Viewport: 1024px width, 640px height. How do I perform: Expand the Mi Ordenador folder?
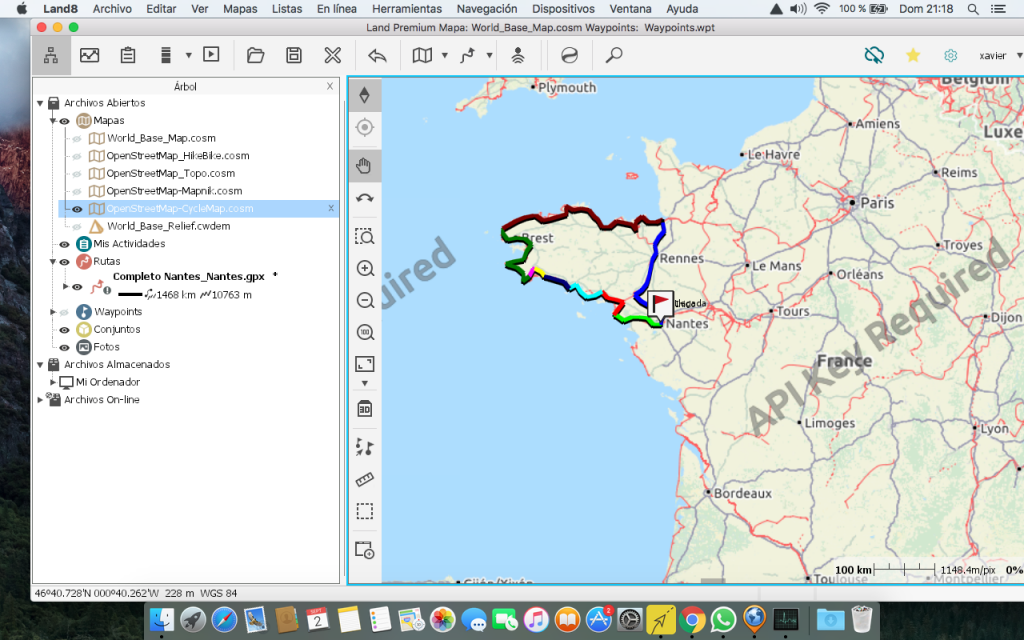coord(54,382)
